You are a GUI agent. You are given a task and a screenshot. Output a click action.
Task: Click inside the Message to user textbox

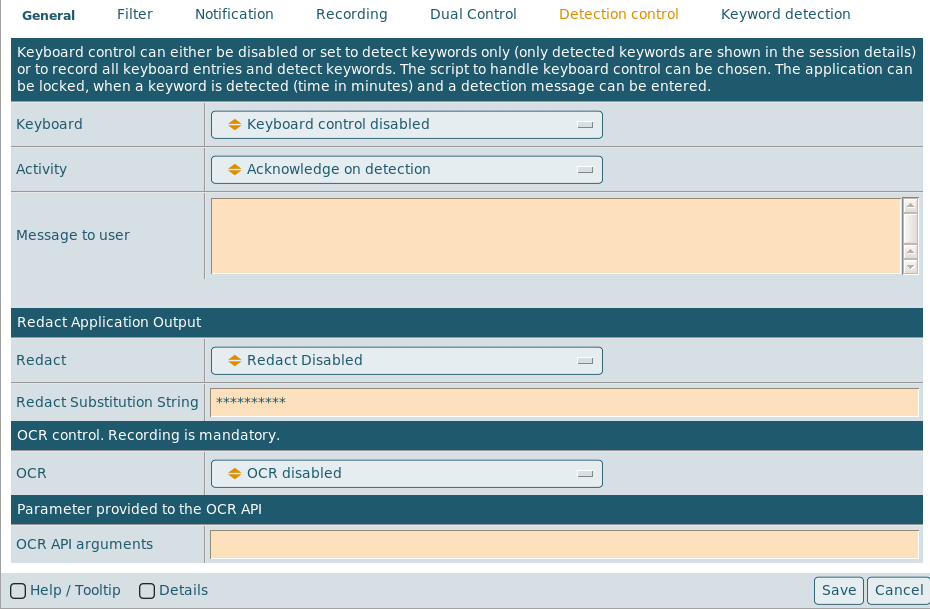[x=555, y=236]
